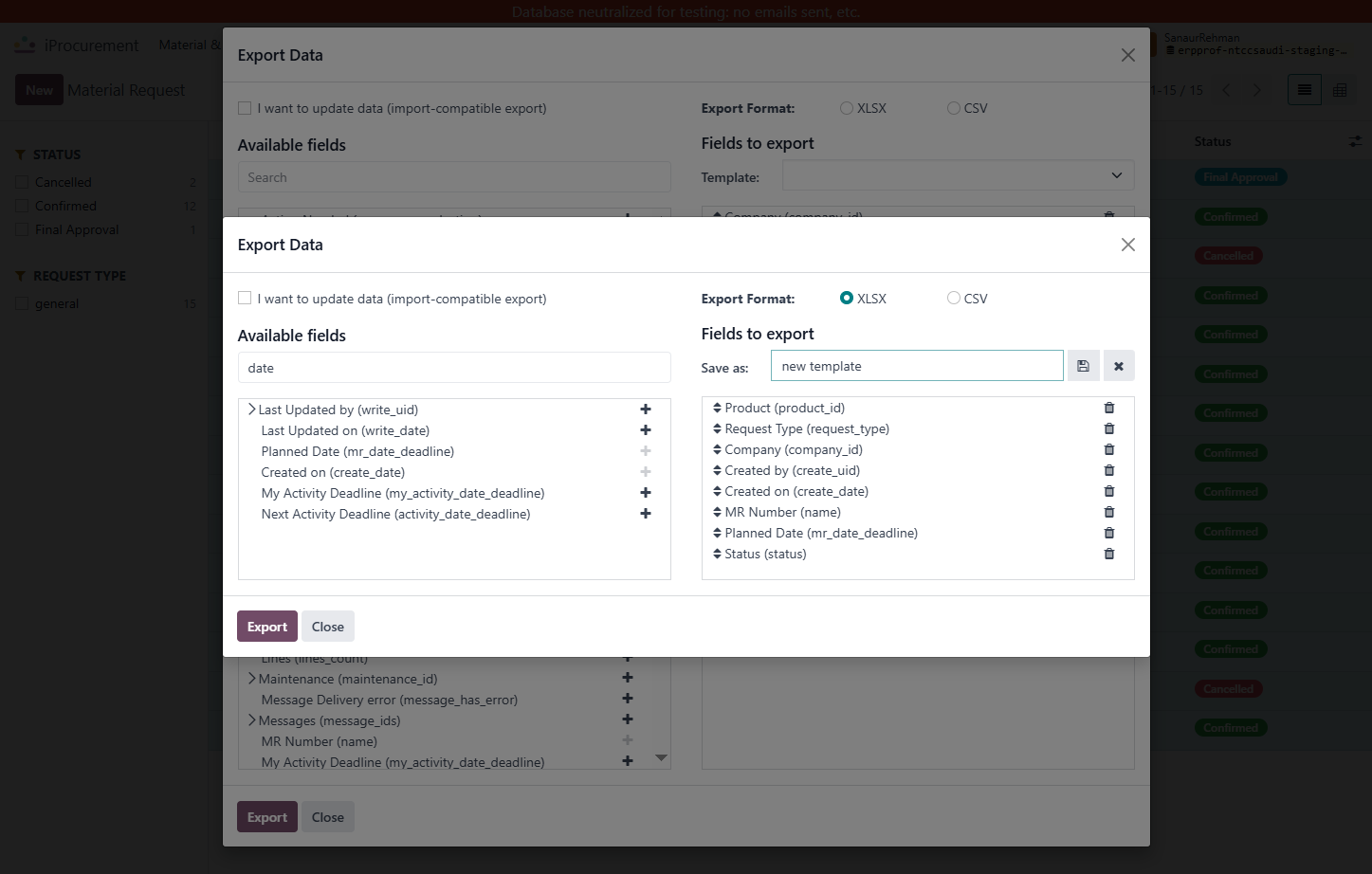The image size is (1372, 874).
Task: Close the front Export Data dialog
Action: [x=1127, y=245]
